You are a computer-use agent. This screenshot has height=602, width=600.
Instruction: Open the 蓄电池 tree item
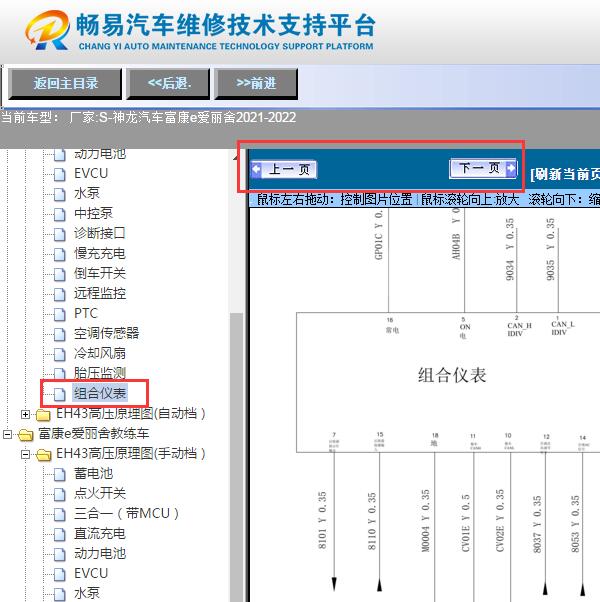coord(93,474)
